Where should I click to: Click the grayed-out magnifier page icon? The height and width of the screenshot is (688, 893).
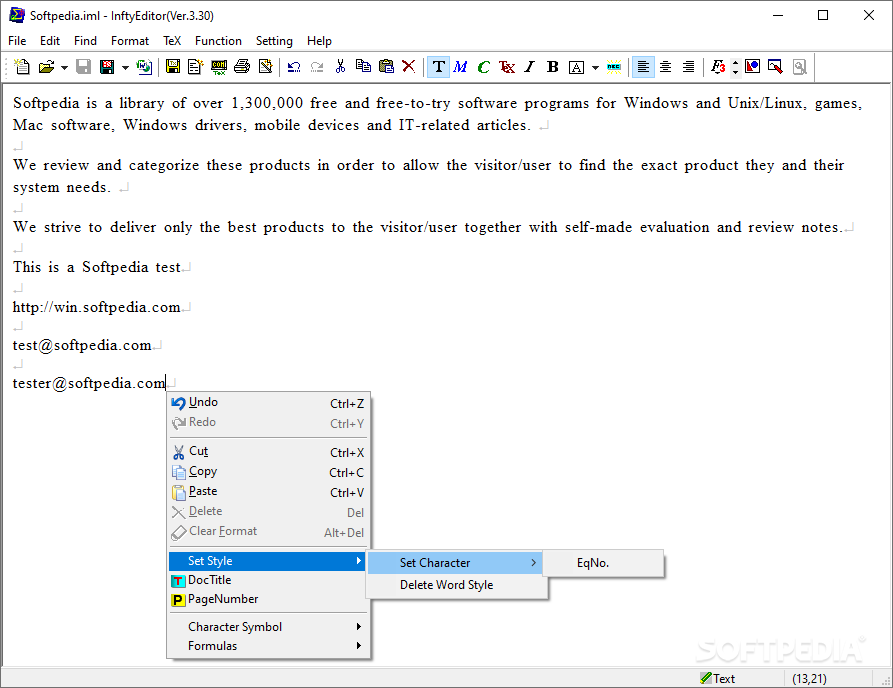click(x=800, y=67)
